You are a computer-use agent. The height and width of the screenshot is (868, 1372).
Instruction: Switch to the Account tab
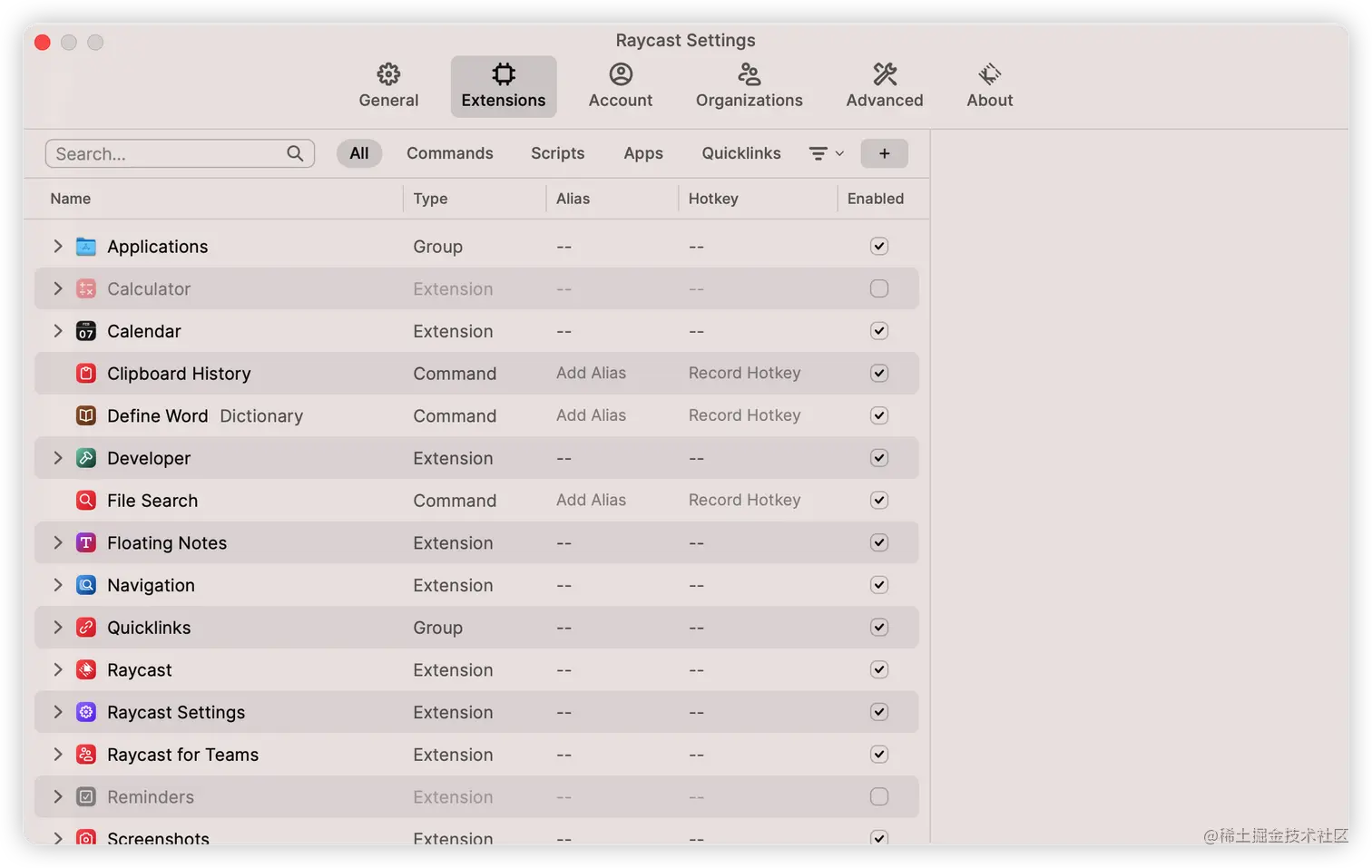tap(621, 86)
